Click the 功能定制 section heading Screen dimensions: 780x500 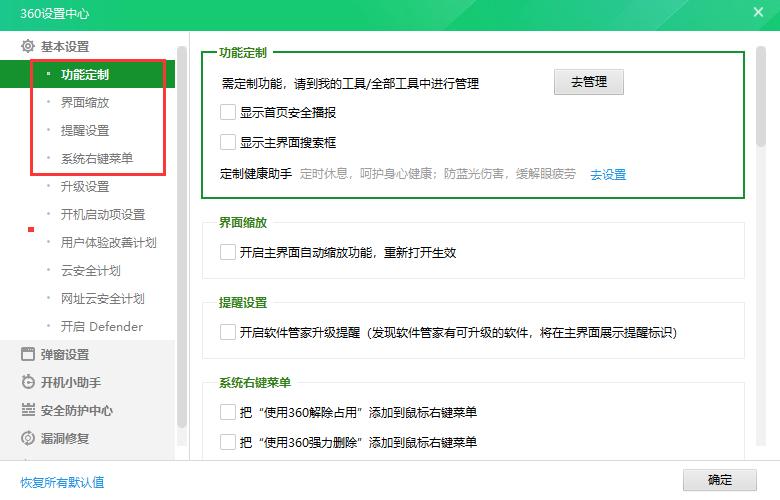click(243, 52)
